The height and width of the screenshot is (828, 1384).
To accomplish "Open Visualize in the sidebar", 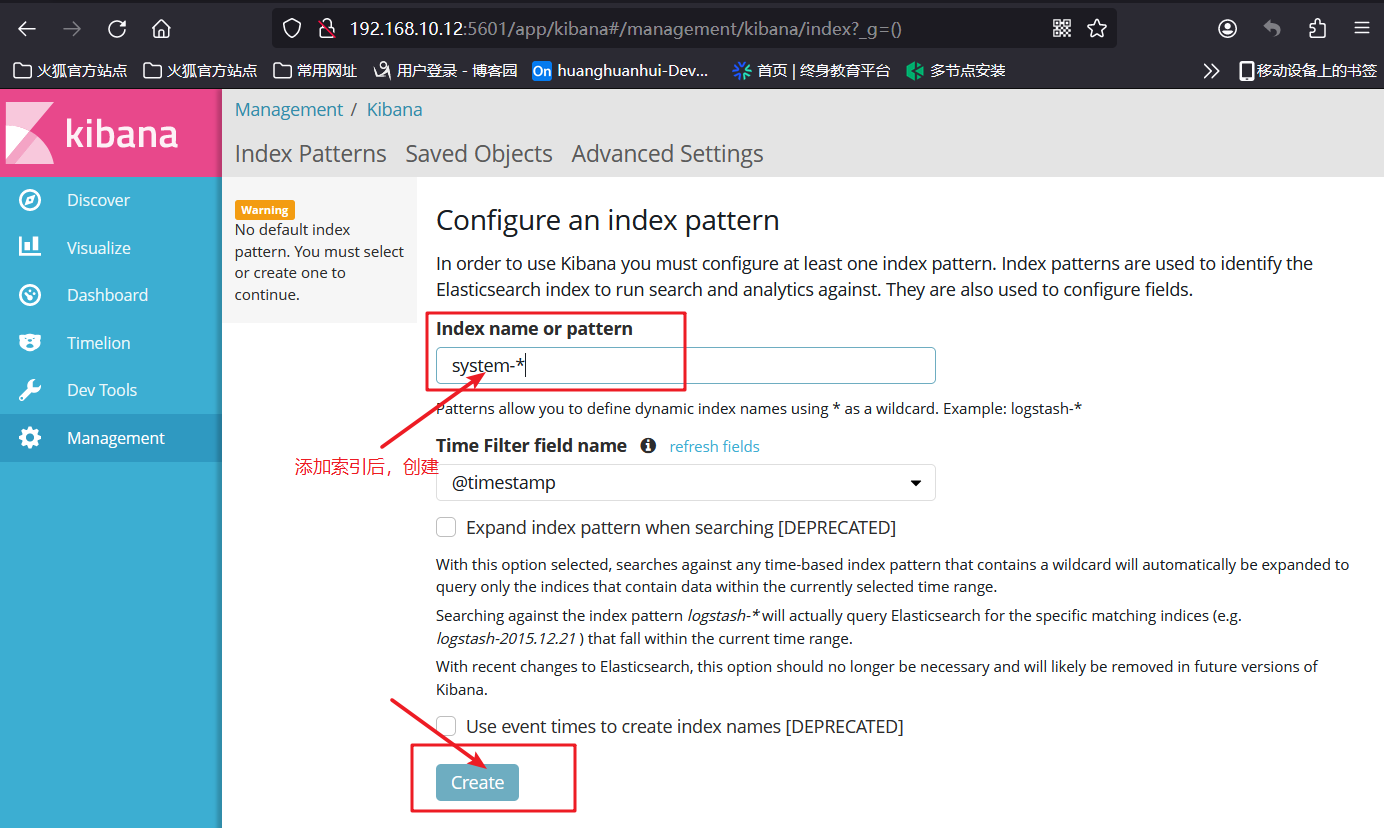I will [x=99, y=248].
